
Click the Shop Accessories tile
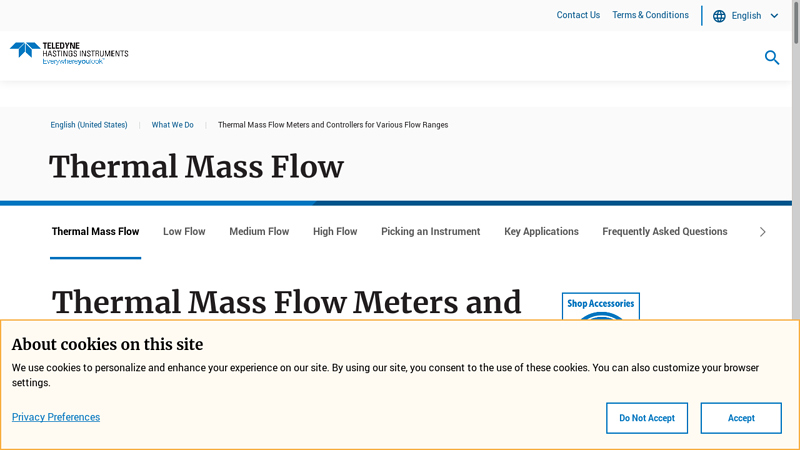coord(601,306)
